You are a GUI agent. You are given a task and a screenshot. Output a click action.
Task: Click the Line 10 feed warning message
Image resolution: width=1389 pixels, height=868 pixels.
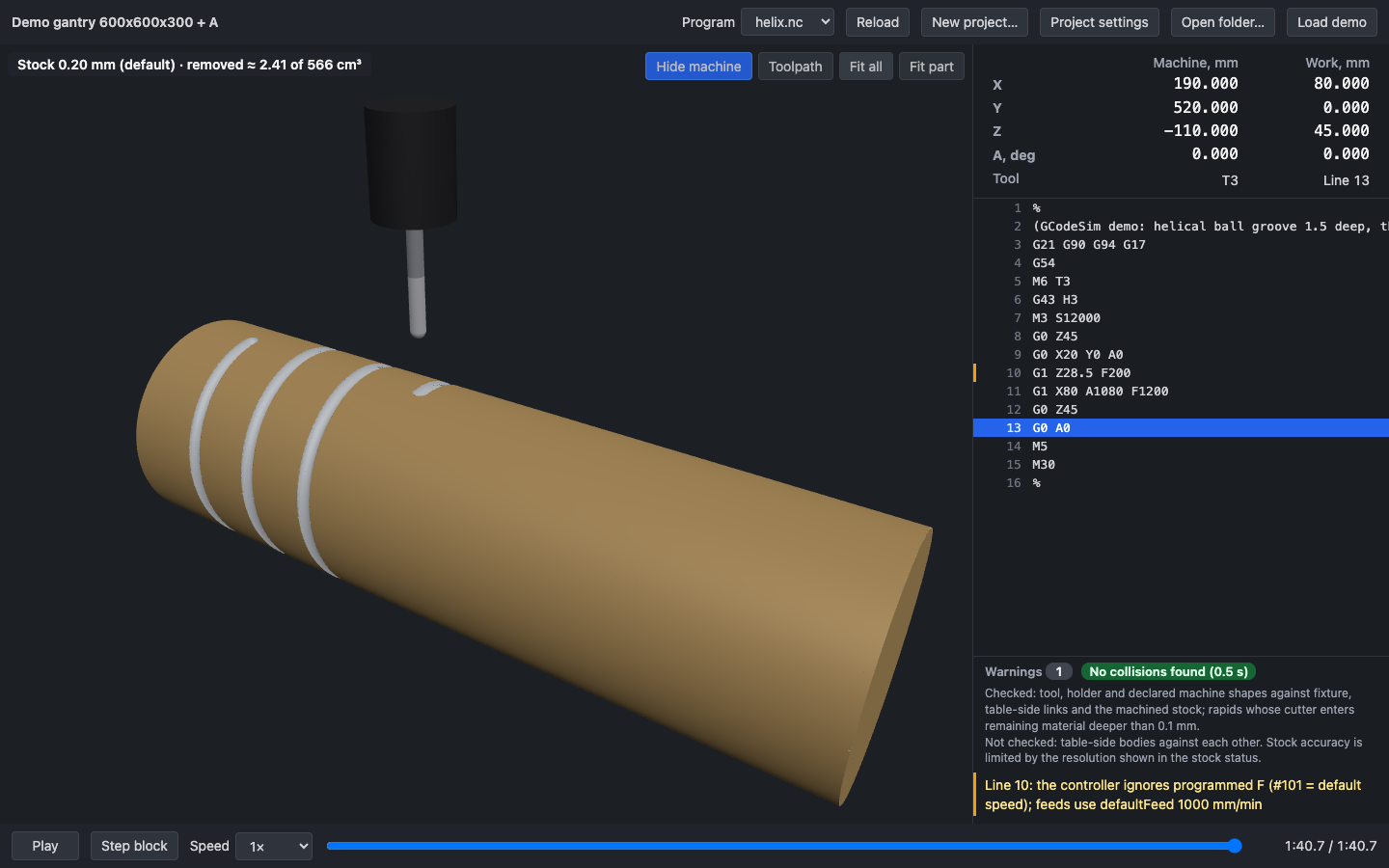point(1182,795)
